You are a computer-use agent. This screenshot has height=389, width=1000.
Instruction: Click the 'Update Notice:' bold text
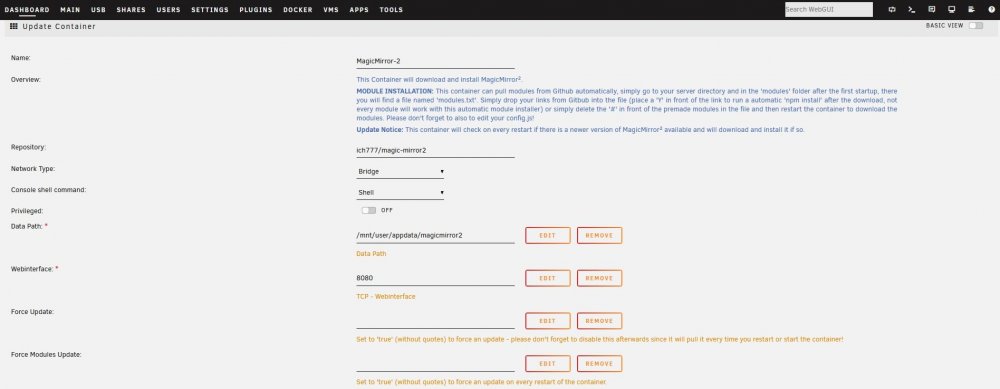(x=379, y=129)
